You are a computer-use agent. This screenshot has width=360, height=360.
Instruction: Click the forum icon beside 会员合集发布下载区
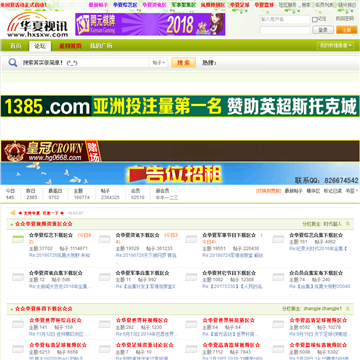click(x=278, y=277)
